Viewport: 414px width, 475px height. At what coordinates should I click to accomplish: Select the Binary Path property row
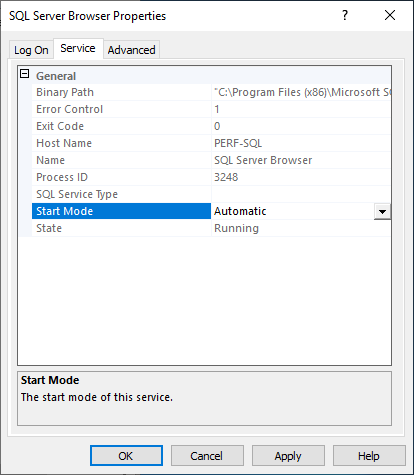tap(211, 92)
